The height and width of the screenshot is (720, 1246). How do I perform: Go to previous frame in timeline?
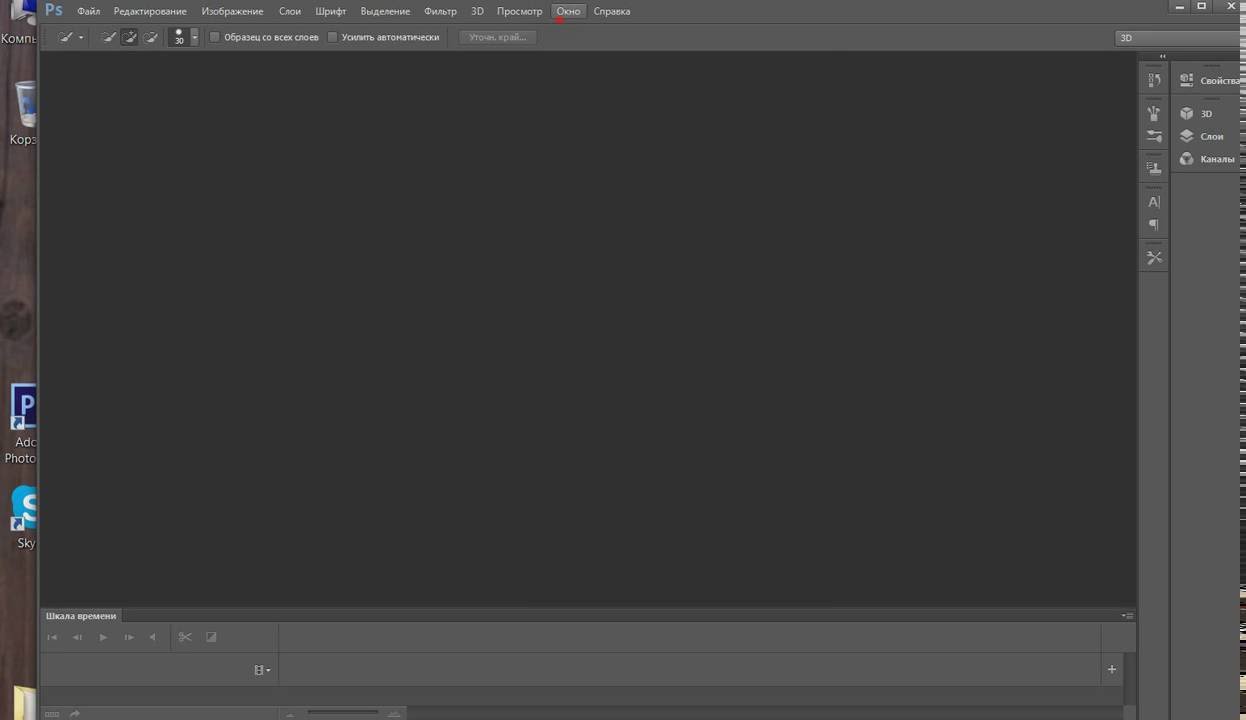pyautogui.click(x=77, y=637)
